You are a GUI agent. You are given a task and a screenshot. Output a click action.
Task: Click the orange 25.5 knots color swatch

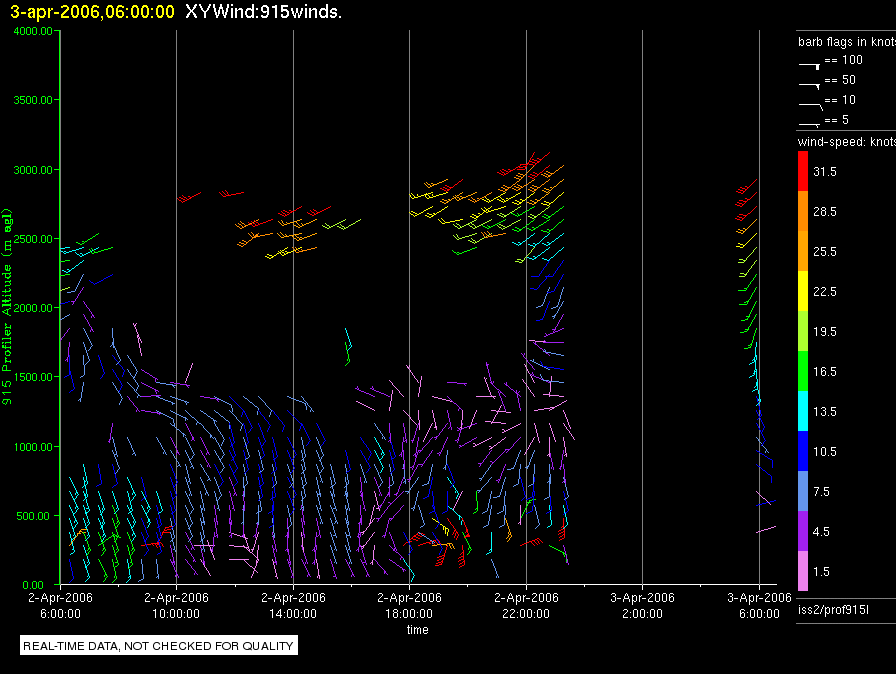803,251
